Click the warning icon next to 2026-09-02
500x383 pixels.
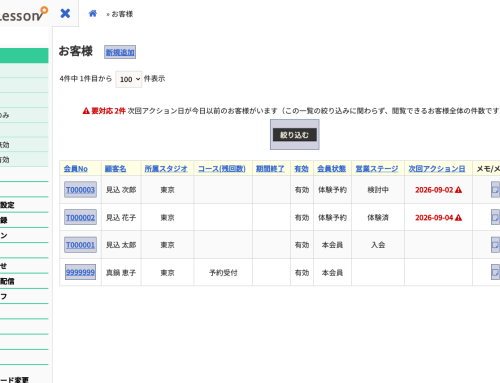(x=458, y=190)
